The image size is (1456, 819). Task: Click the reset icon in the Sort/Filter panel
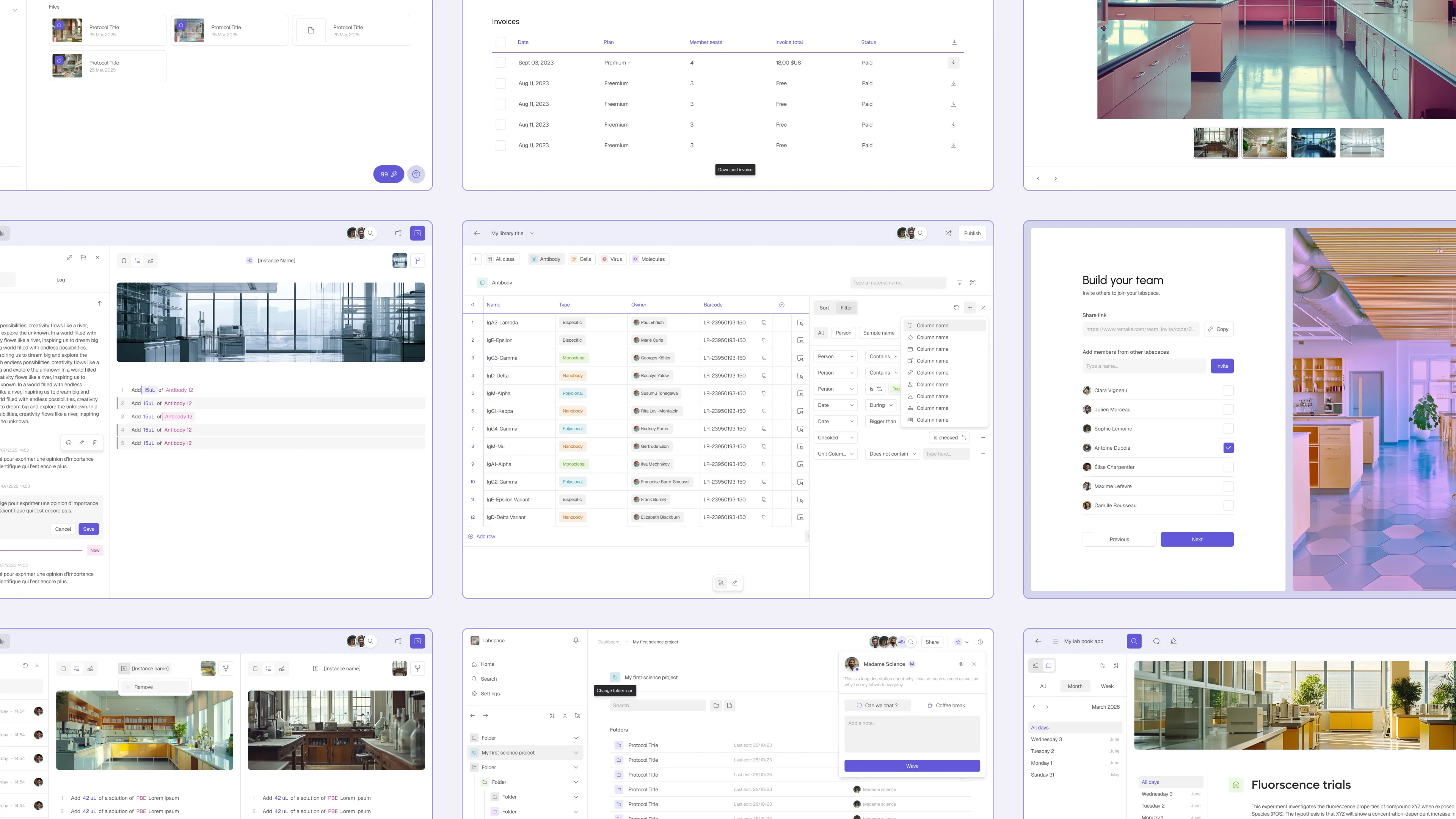(956, 308)
